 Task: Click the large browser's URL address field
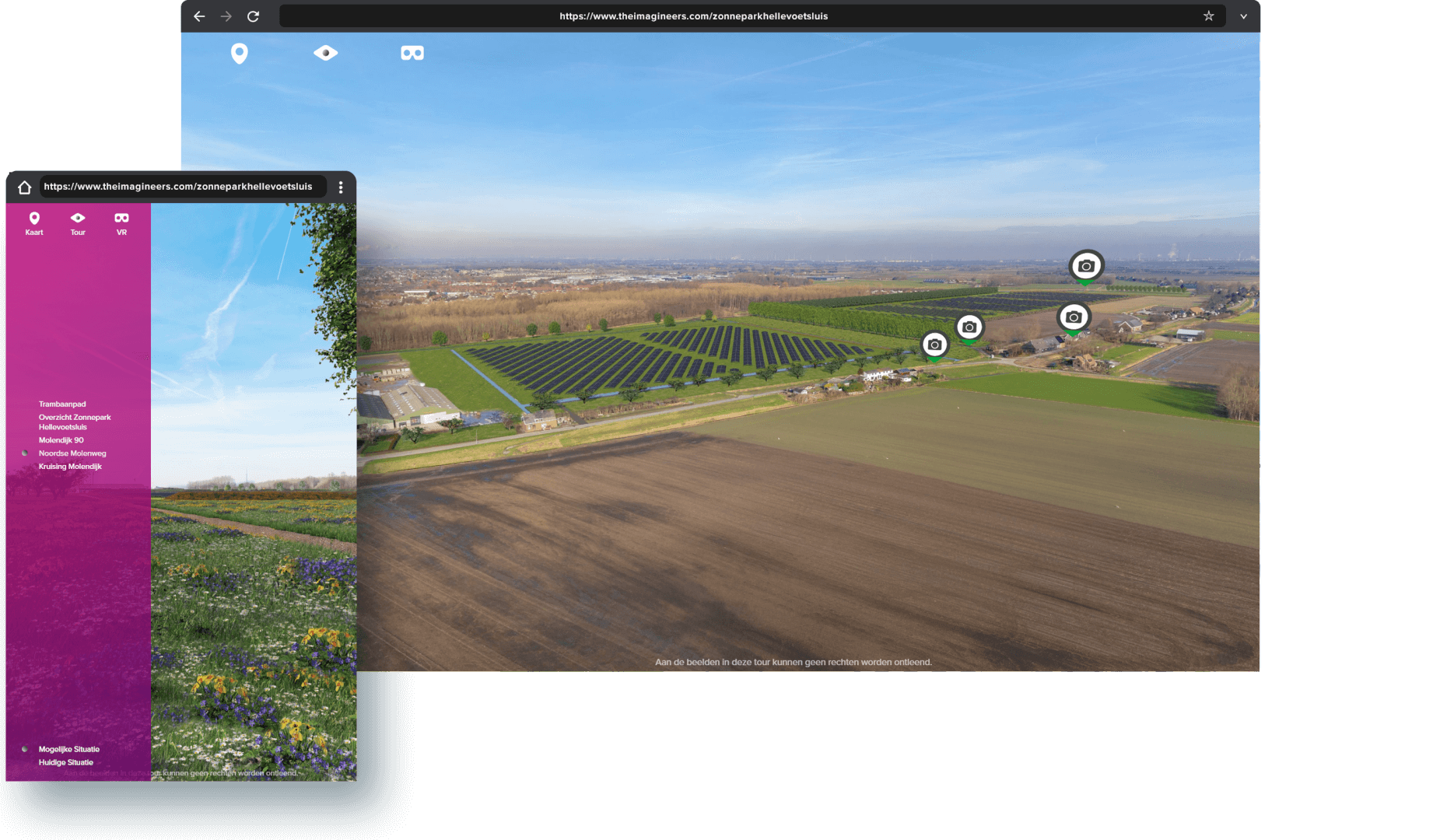692,16
